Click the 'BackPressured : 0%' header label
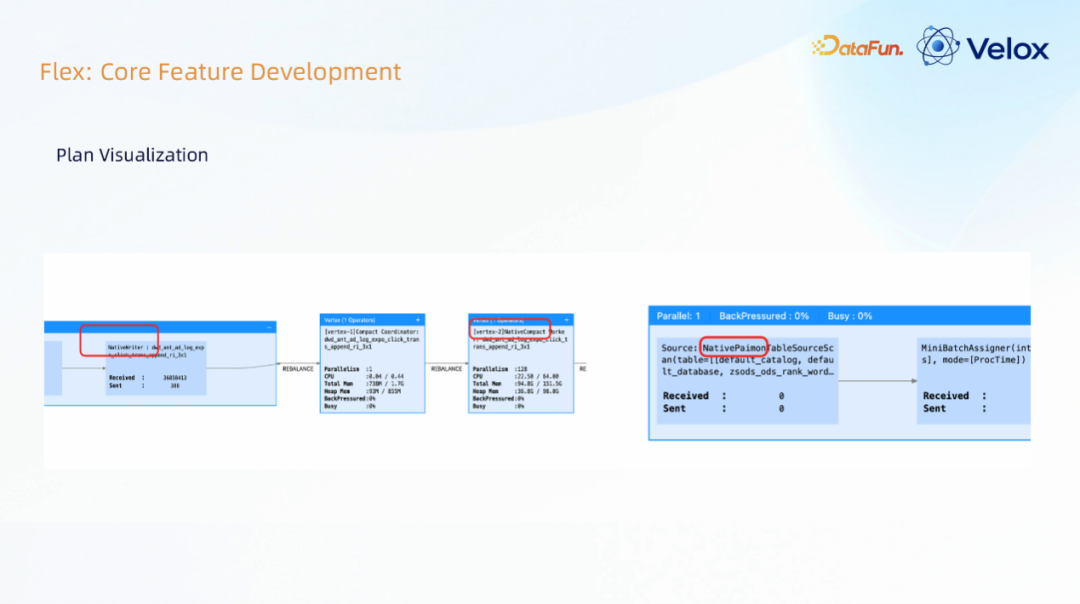The height and width of the screenshot is (604, 1080). pyautogui.click(x=764, y=316)
